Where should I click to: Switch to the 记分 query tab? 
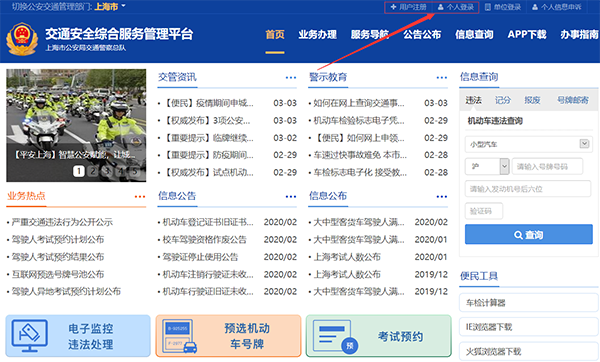click(503, 100)
